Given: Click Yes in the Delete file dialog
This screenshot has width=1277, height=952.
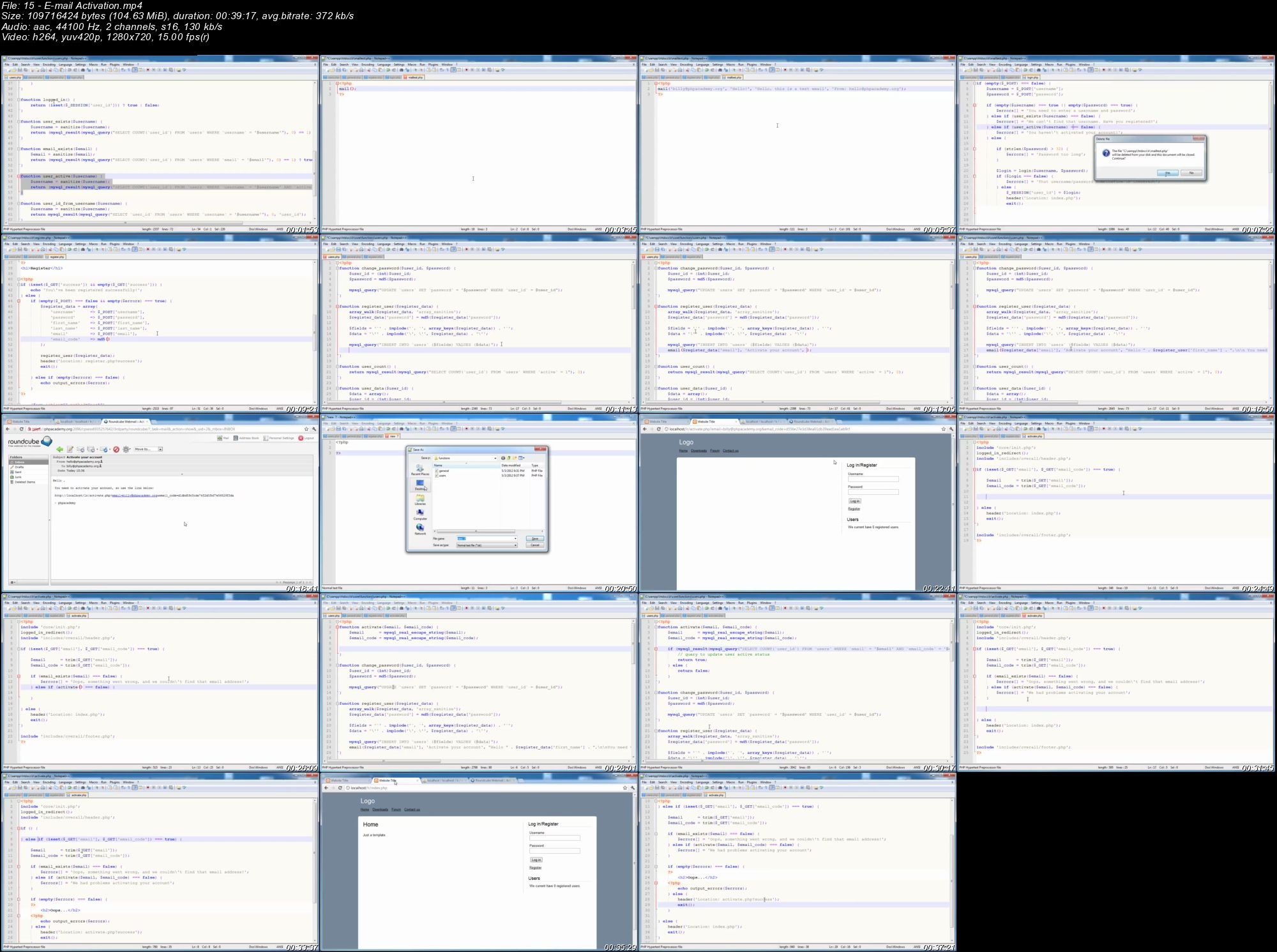Looking at the screenshot, I should pyautogui.click(x=1168, y=173).
